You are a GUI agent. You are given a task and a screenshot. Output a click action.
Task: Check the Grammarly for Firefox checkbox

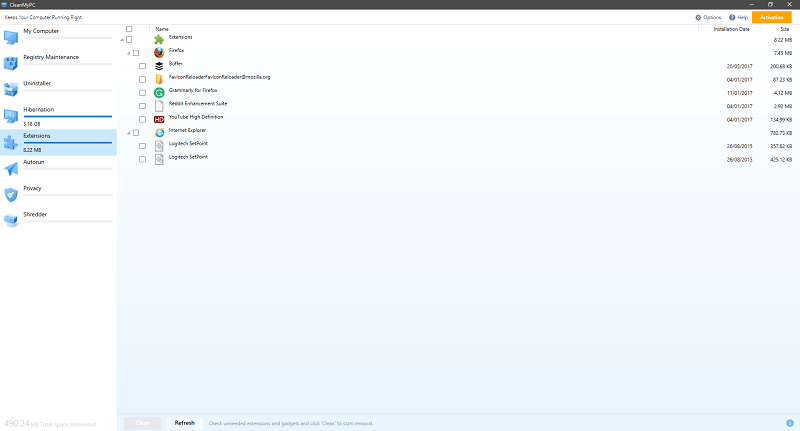tap(142, 93)
